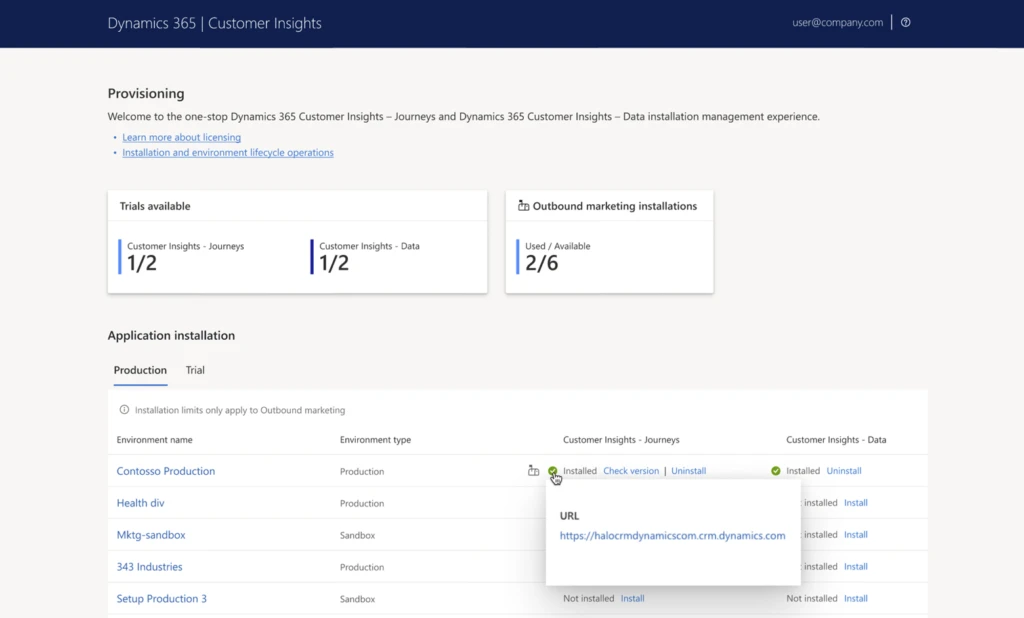The height and width of the screenshot is (618, 1024).
Task: Click the outbound marketing icon in Contosso Production row
Action: pyautogui.click(x=533, y=471)
